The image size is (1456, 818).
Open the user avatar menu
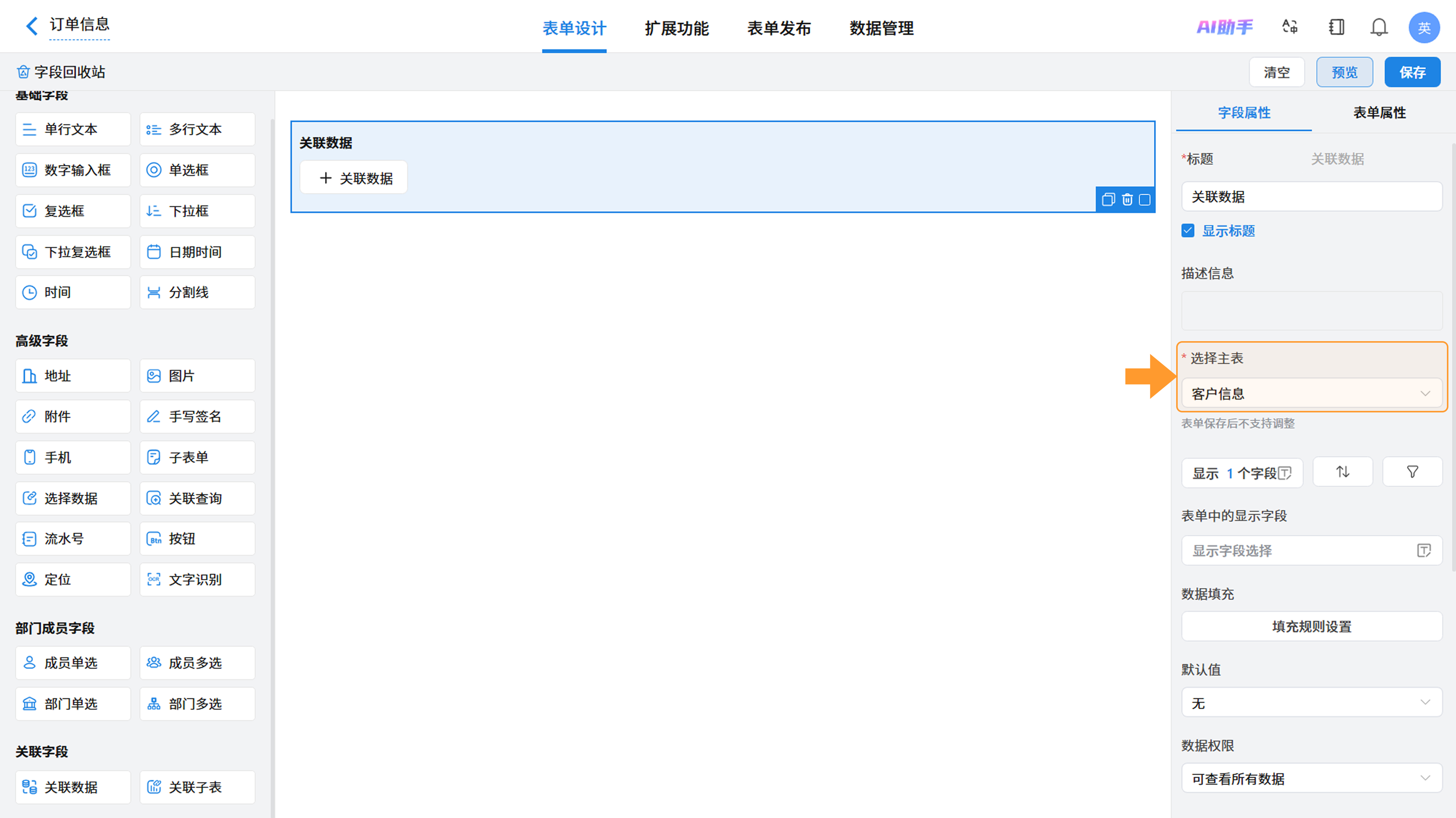point(1424,27)
